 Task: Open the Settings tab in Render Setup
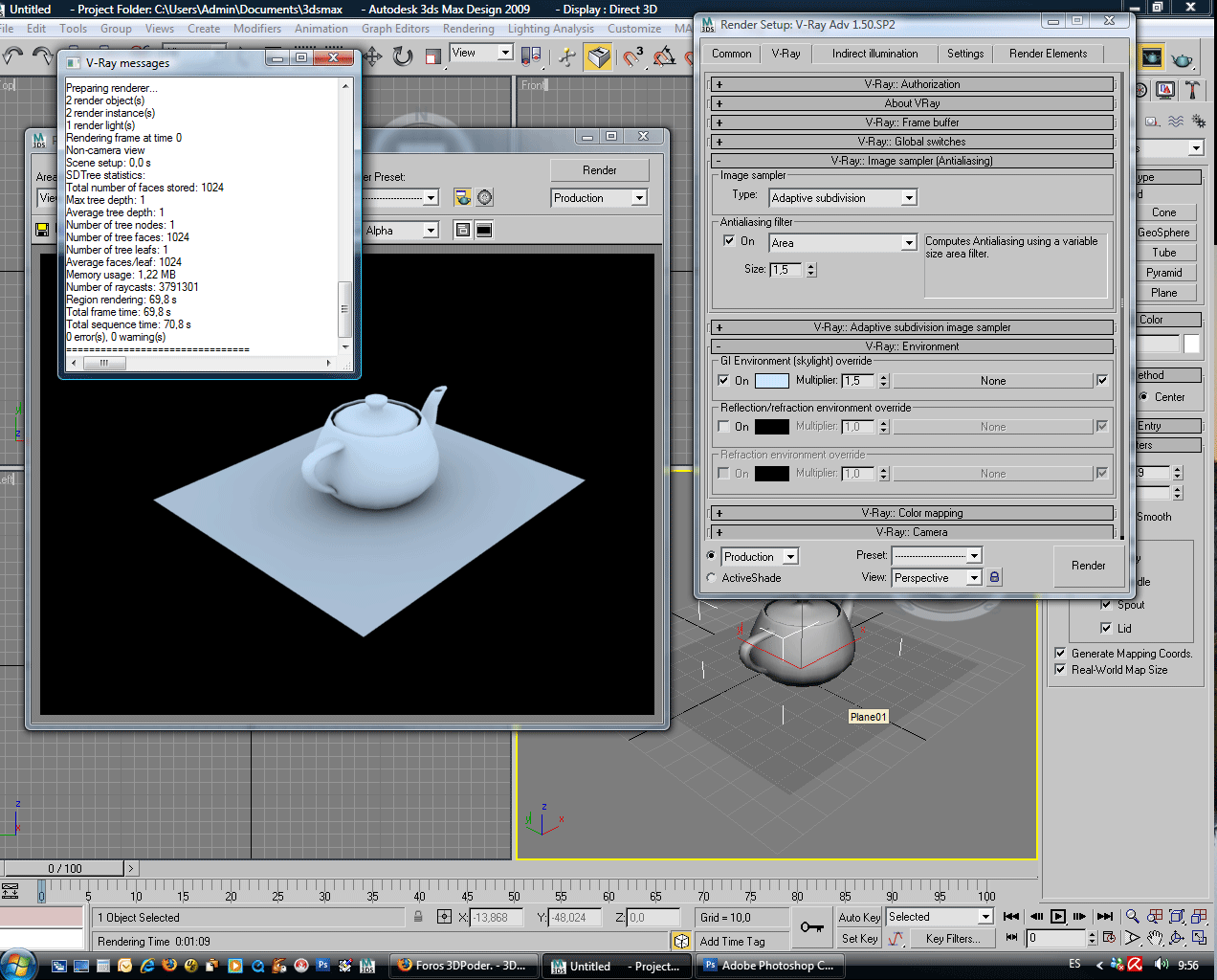[x=964, y=54]
